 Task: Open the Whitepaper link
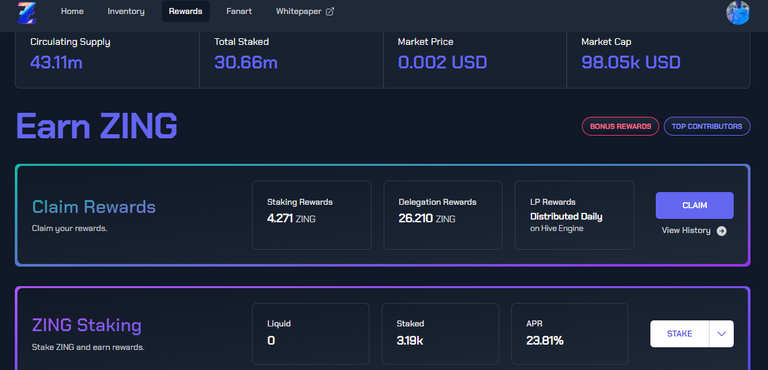point(298,11)
